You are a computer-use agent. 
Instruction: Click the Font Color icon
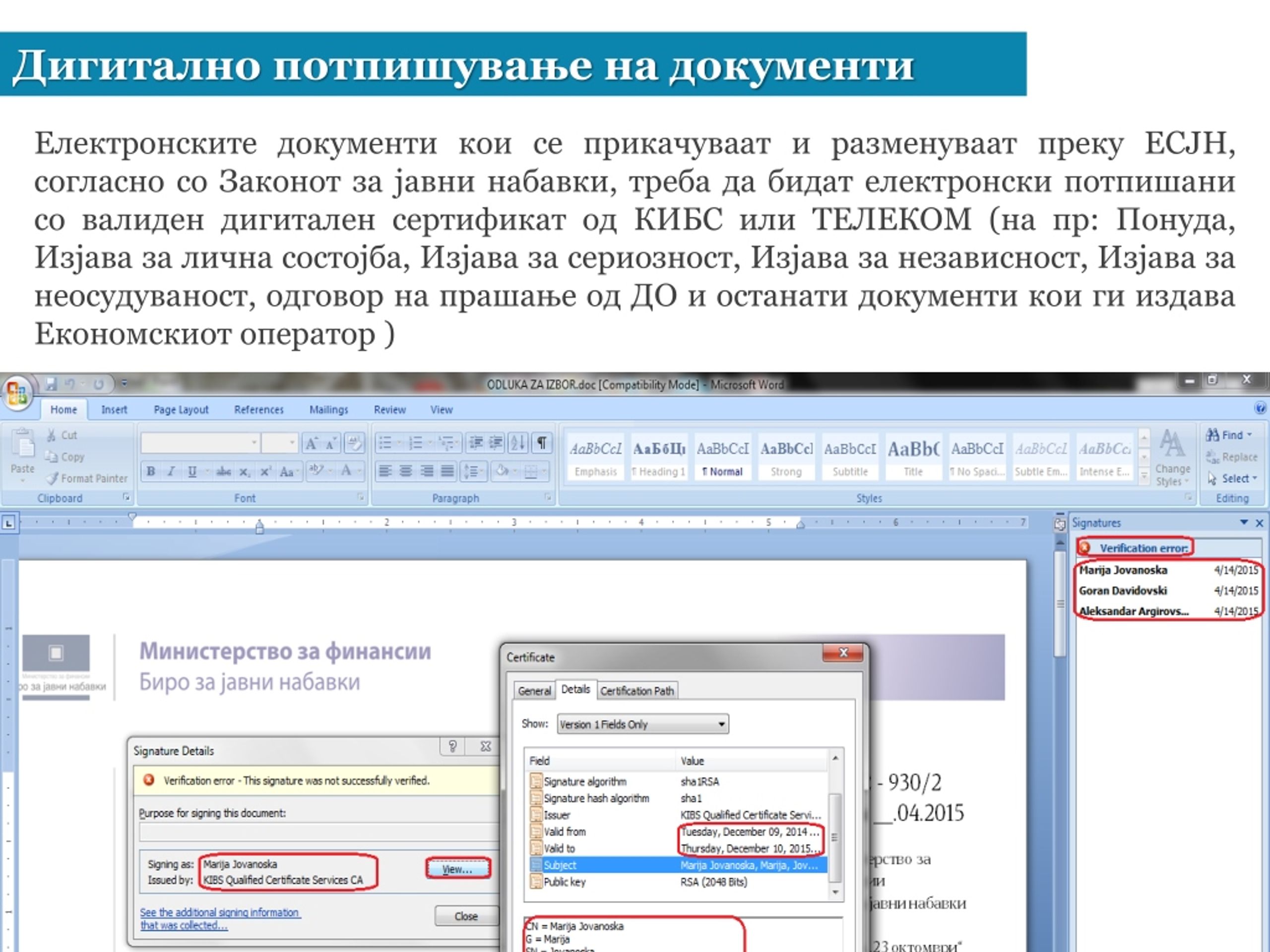tap(346, 471)
